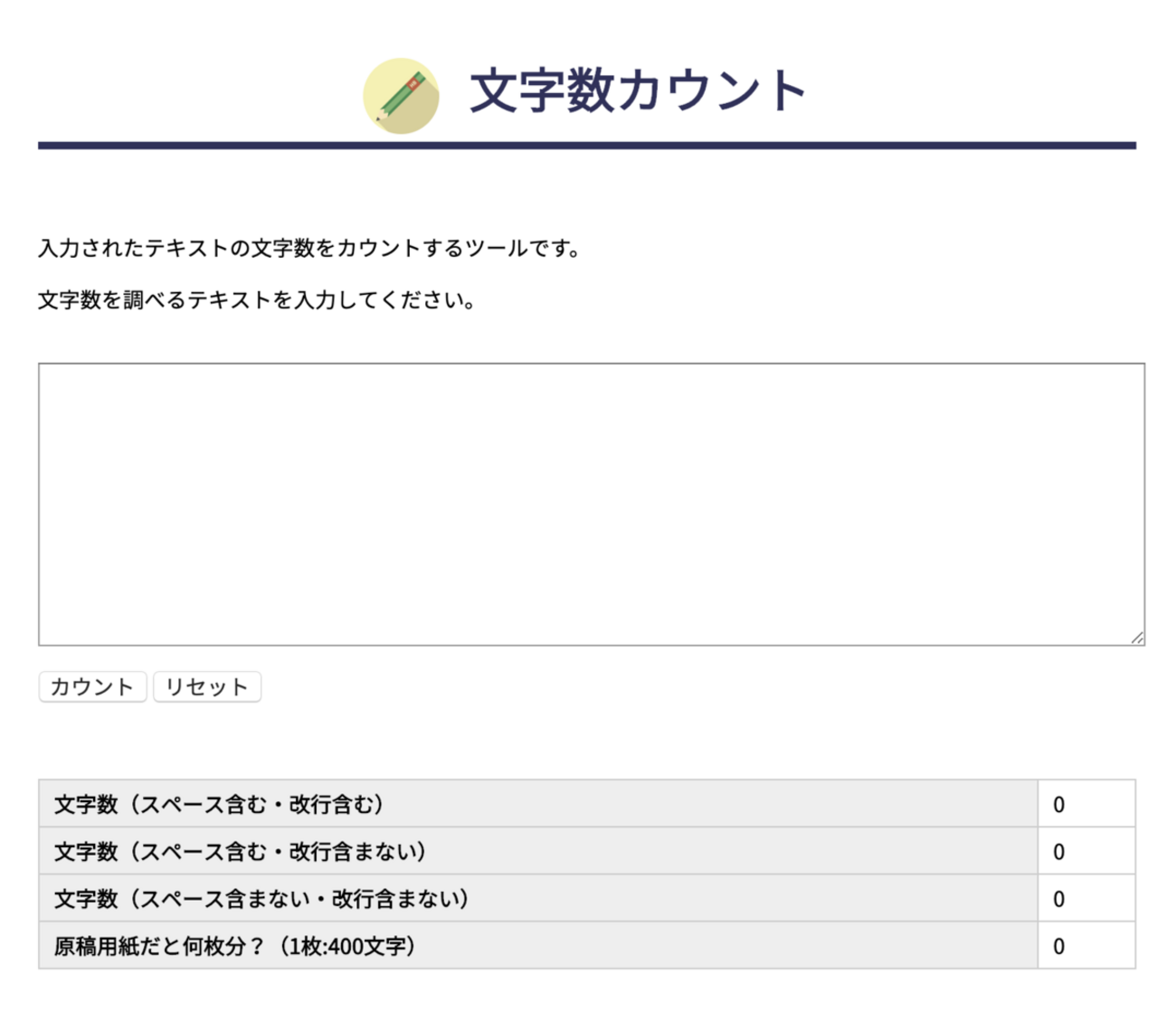Click the （1枚:400文字） note in the table
The image size is (1176, 1012).
click(x=347, y=946)
